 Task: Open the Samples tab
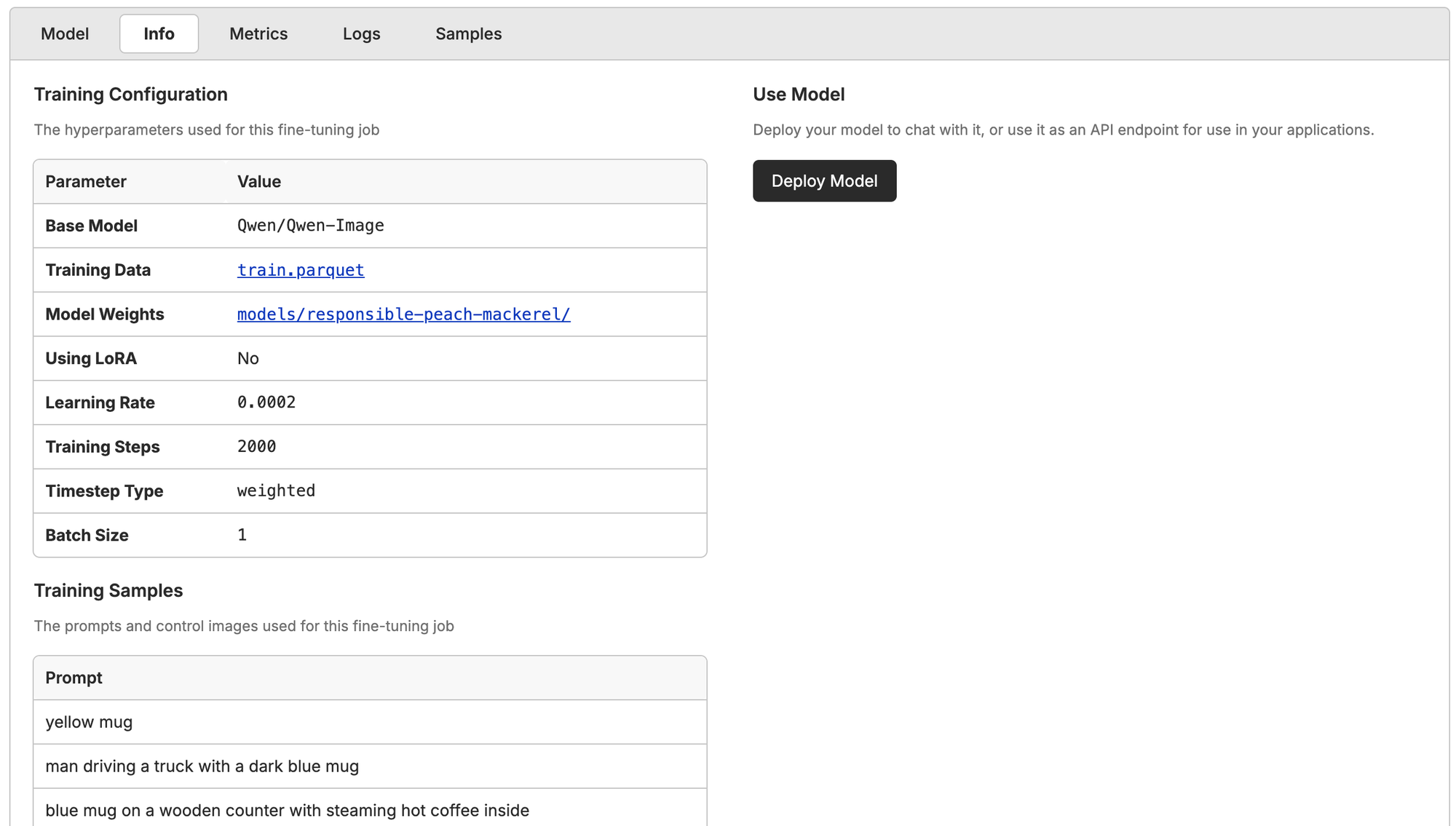(x=468, y=33)
